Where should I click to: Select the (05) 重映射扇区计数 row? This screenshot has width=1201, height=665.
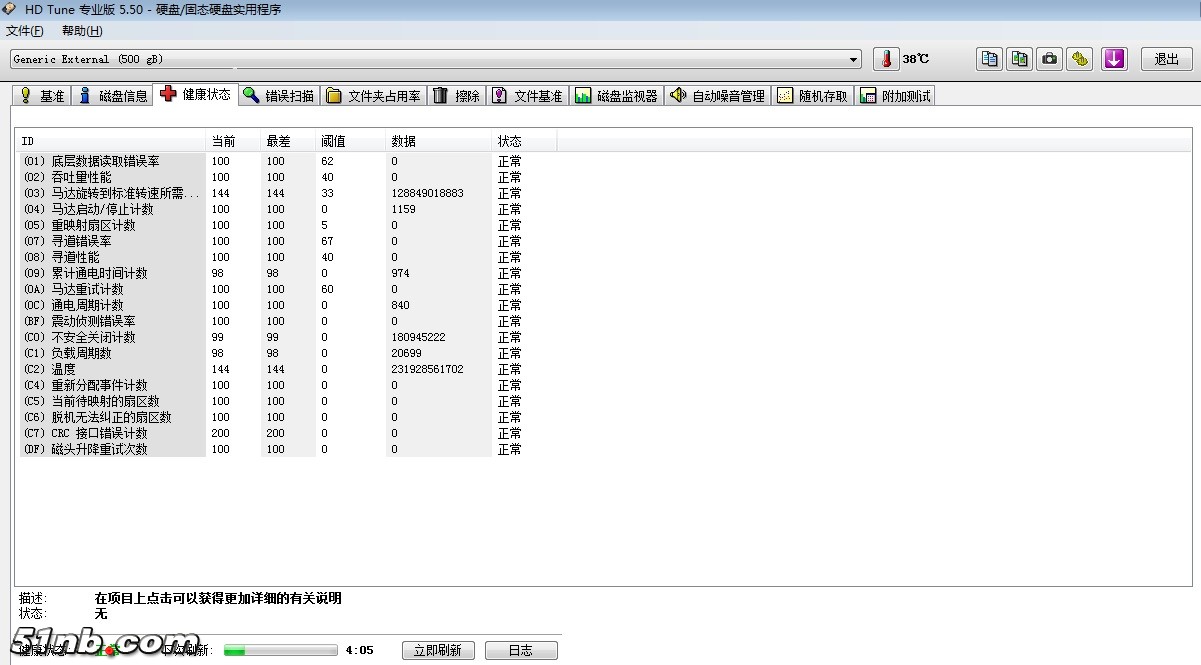click(x=93, y=225)
